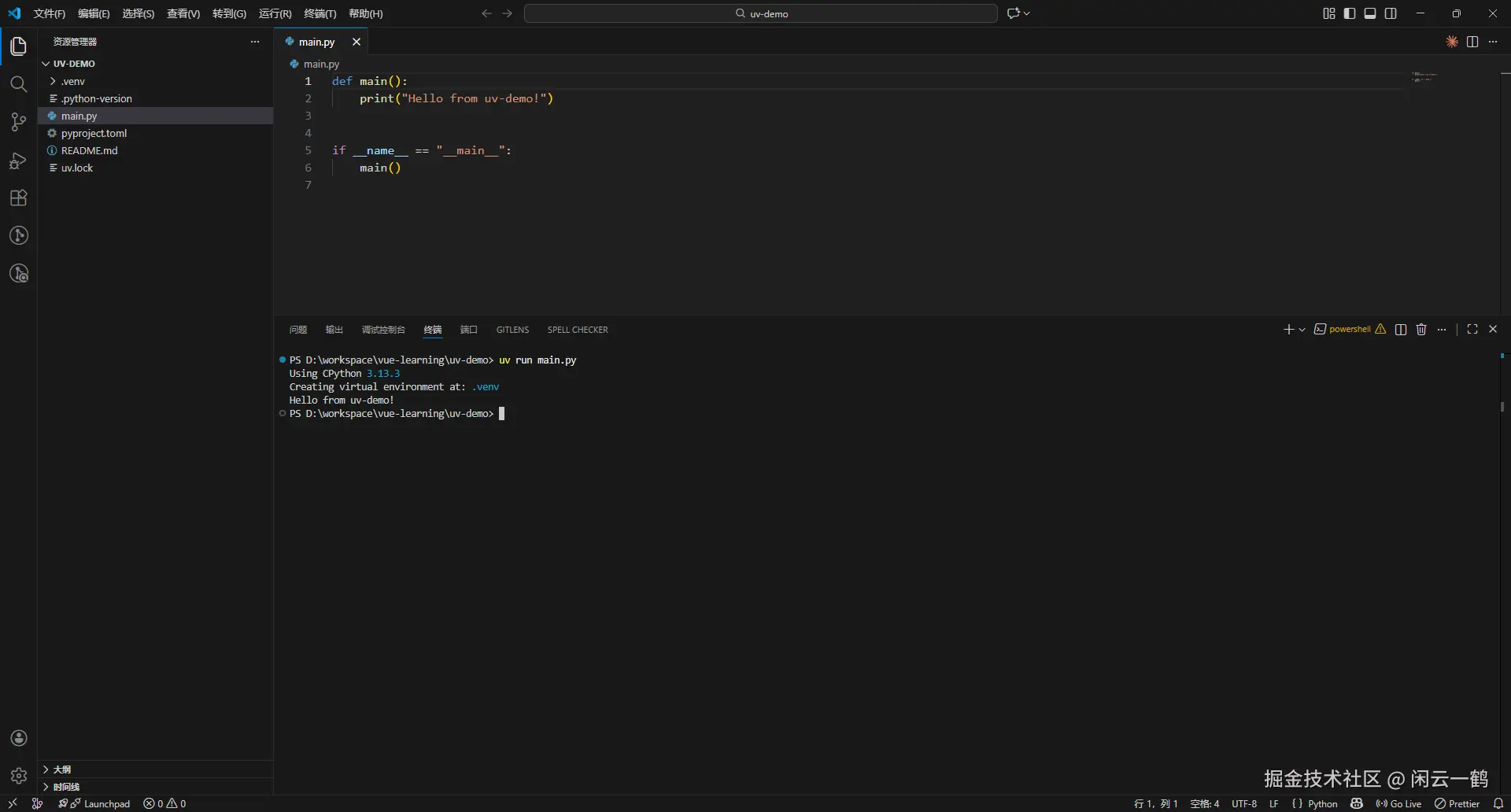
Task: Create a new terminal with plus icon
Action: (x=1288, y=330)
